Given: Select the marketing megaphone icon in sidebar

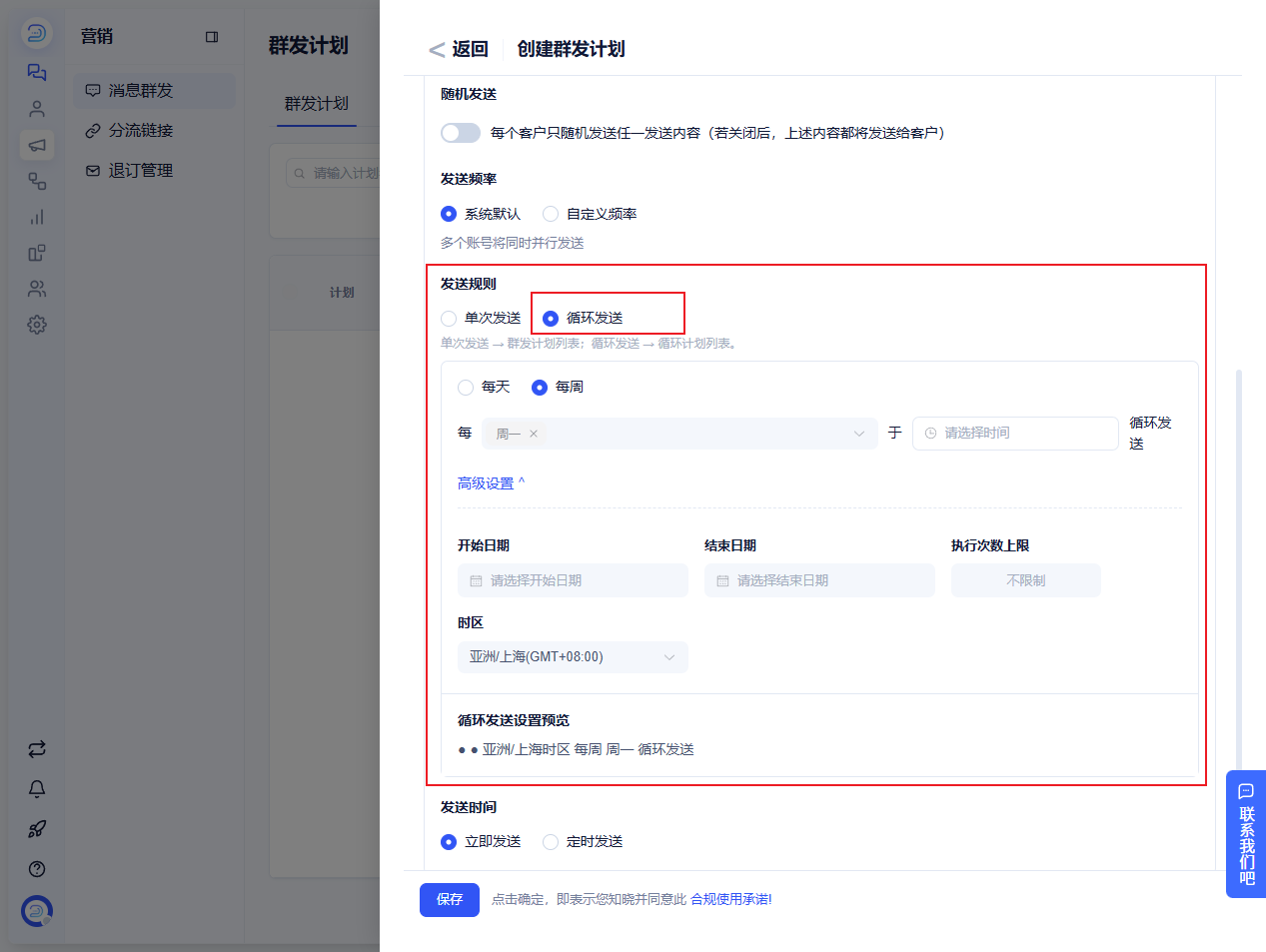Looking at the screenshot, I should 37,145.
